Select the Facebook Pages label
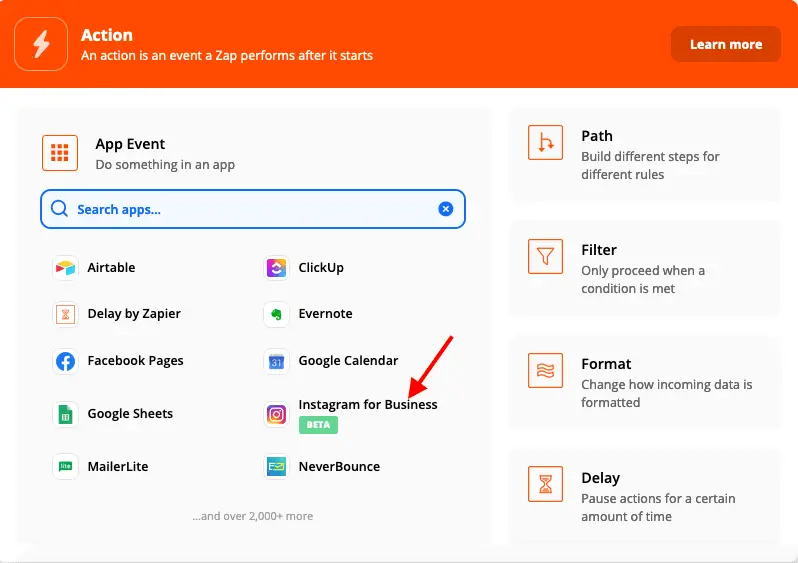The image size is (798, 563). pyautogui.click(x=135, y=361)
